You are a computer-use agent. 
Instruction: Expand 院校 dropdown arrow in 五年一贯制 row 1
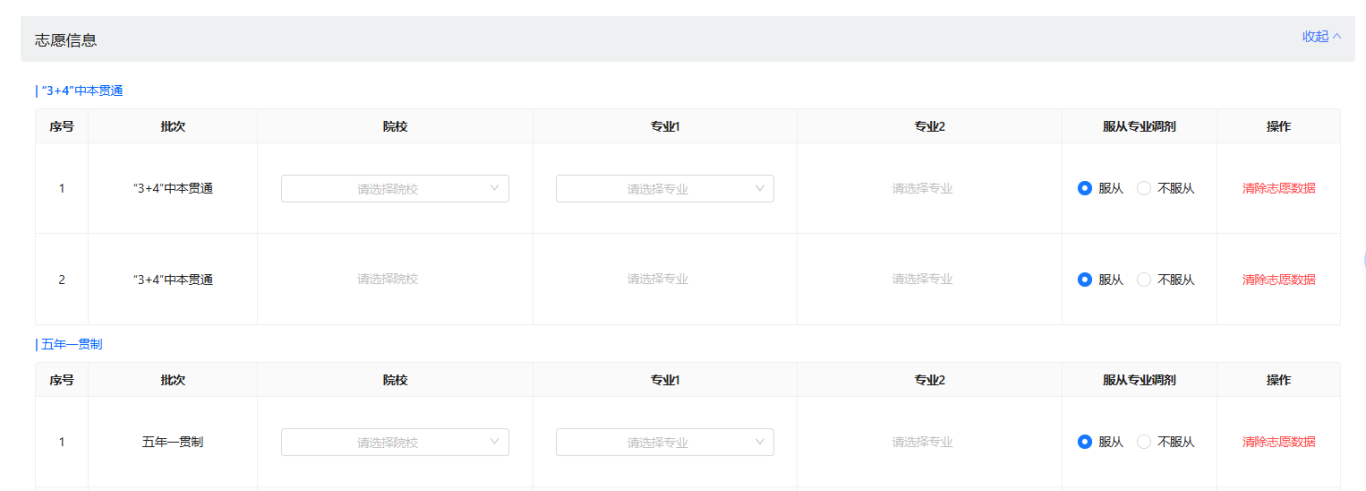coord(494,441)
